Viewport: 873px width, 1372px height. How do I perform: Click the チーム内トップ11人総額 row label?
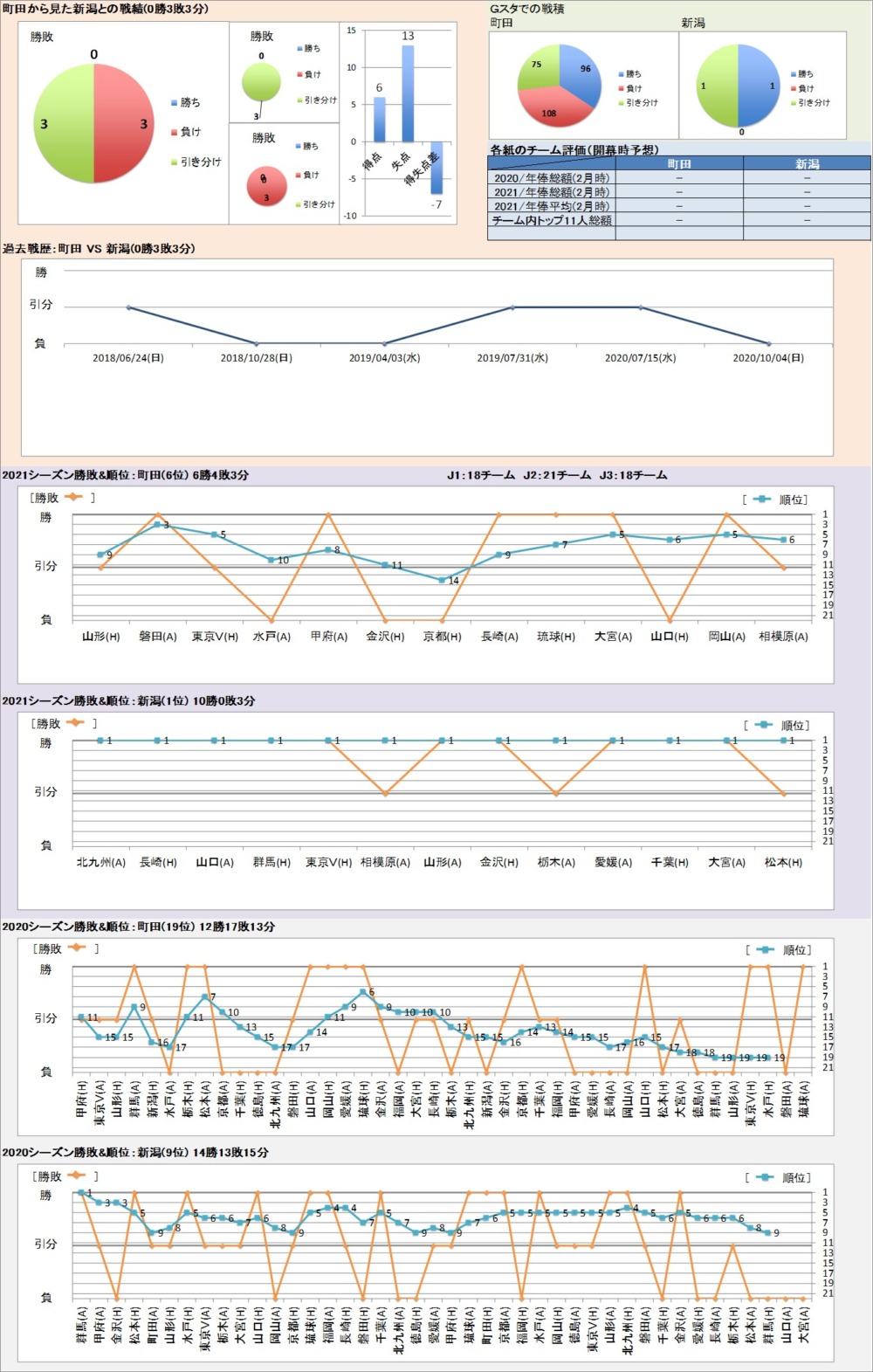tap(551, 221)
